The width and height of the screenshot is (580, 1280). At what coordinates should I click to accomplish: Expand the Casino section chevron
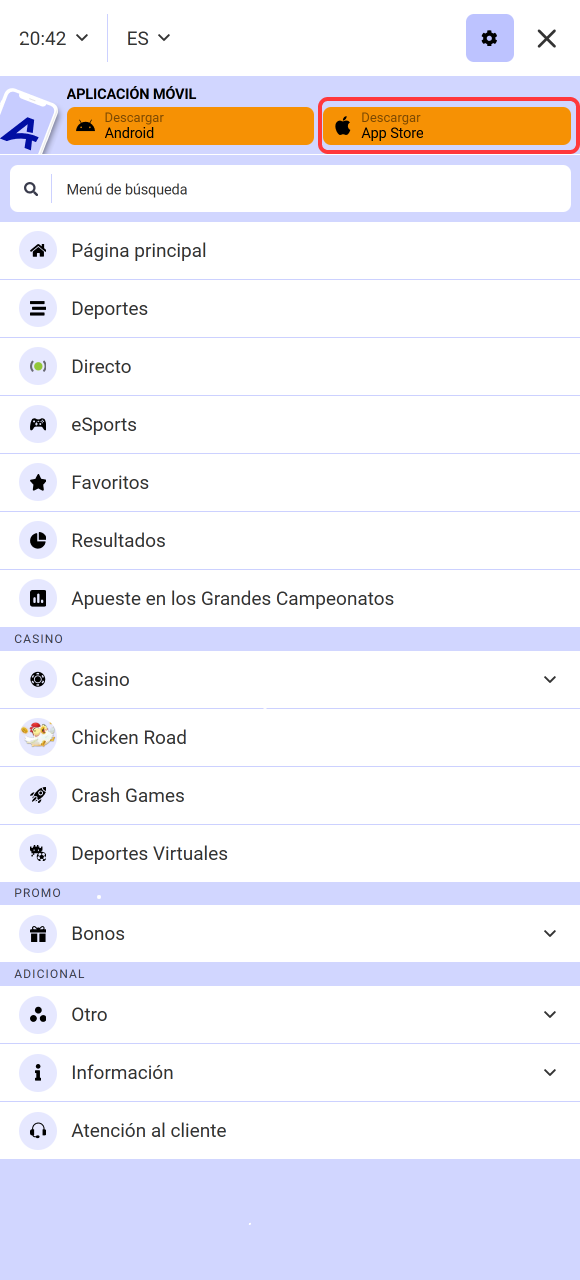click(x=549, y=679)
